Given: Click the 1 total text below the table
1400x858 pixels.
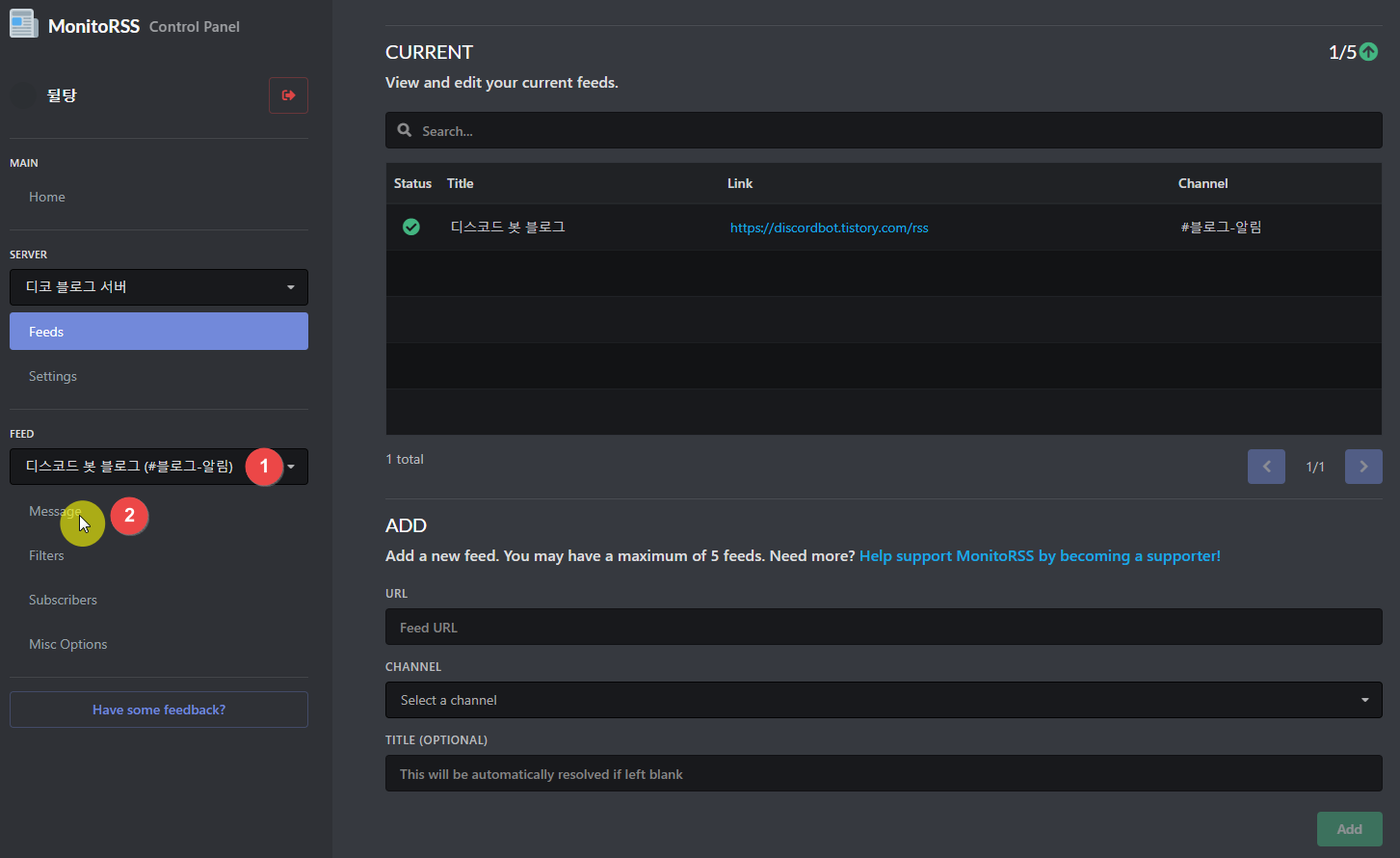Looking at the screenshot, I should pyautogui.click(x=405, y=459).
